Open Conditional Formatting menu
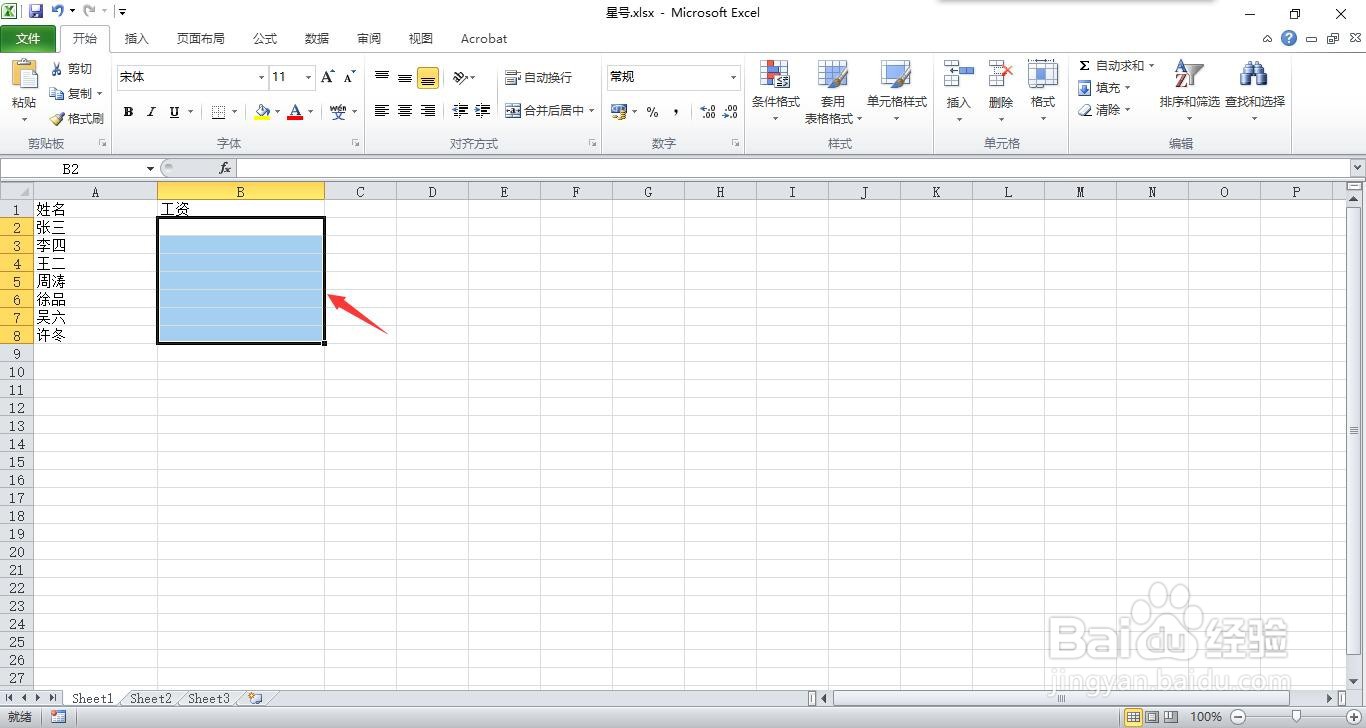 (776, 91)
